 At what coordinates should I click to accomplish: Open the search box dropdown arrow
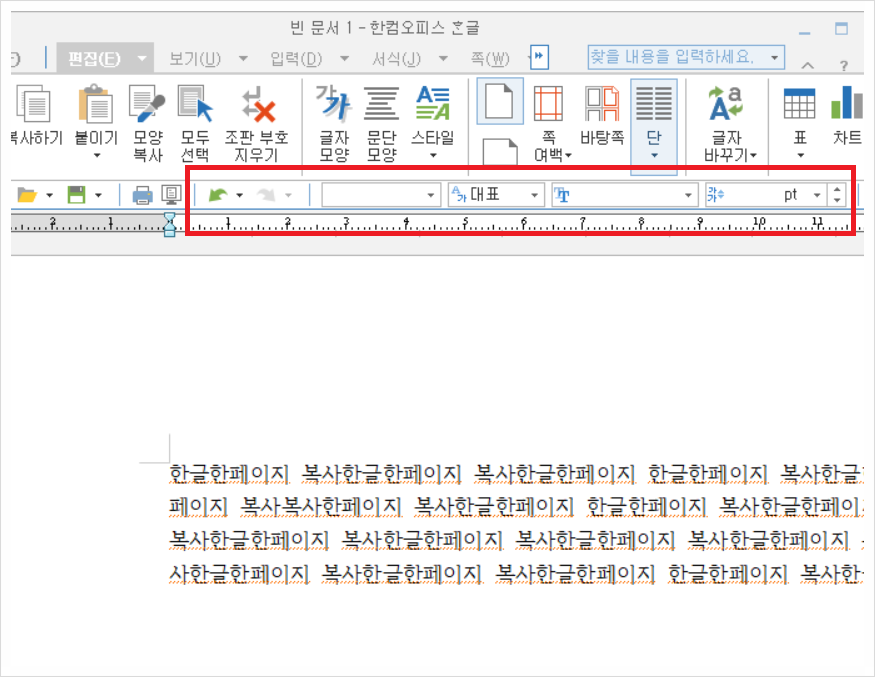click(775, 57)
